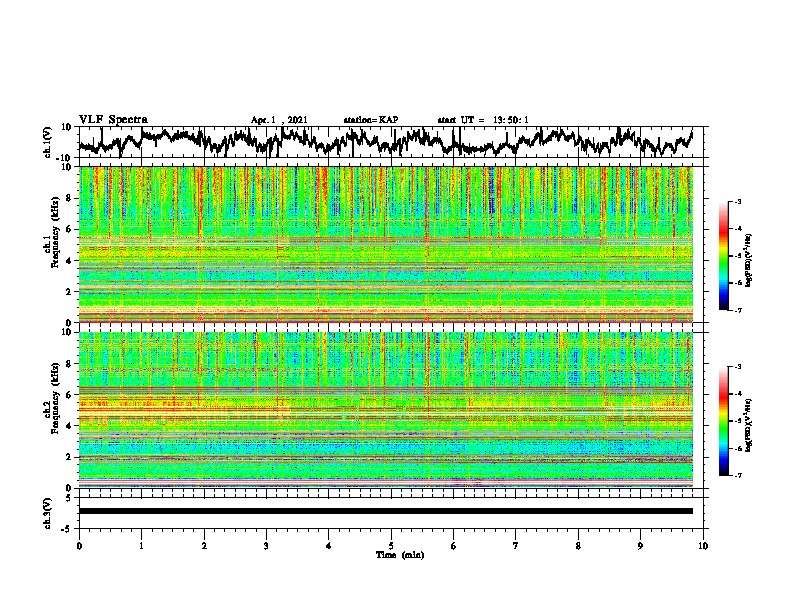Click the time axis tick label "0"

79,546
